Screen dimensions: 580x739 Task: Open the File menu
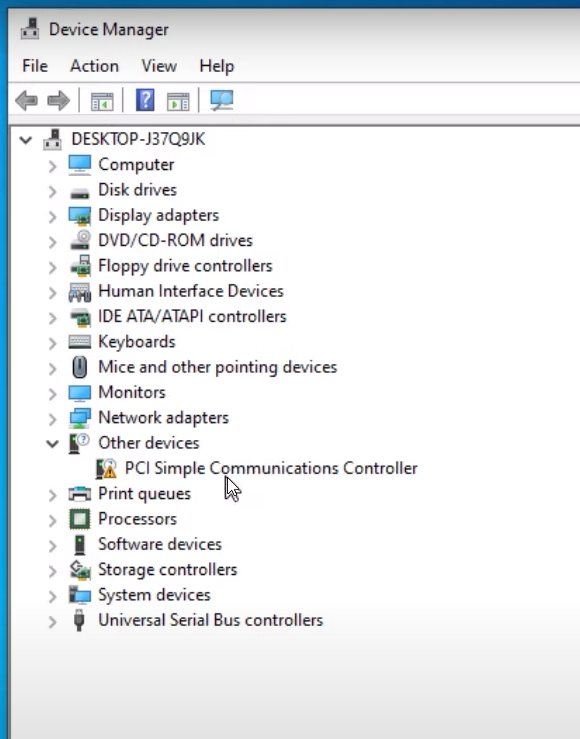35,66
